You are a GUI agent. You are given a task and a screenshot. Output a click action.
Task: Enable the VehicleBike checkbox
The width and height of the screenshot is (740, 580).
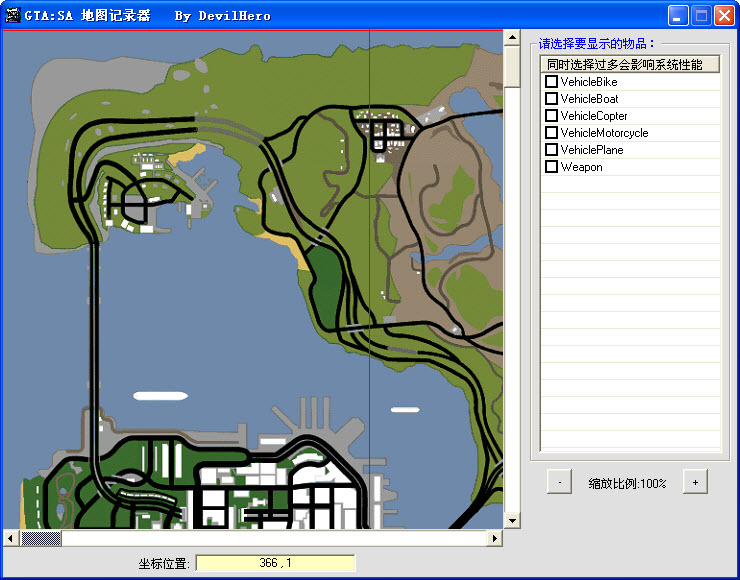551,82
